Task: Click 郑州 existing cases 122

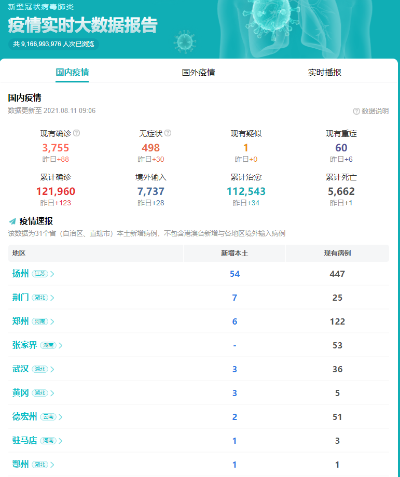Action: [337, 322]
